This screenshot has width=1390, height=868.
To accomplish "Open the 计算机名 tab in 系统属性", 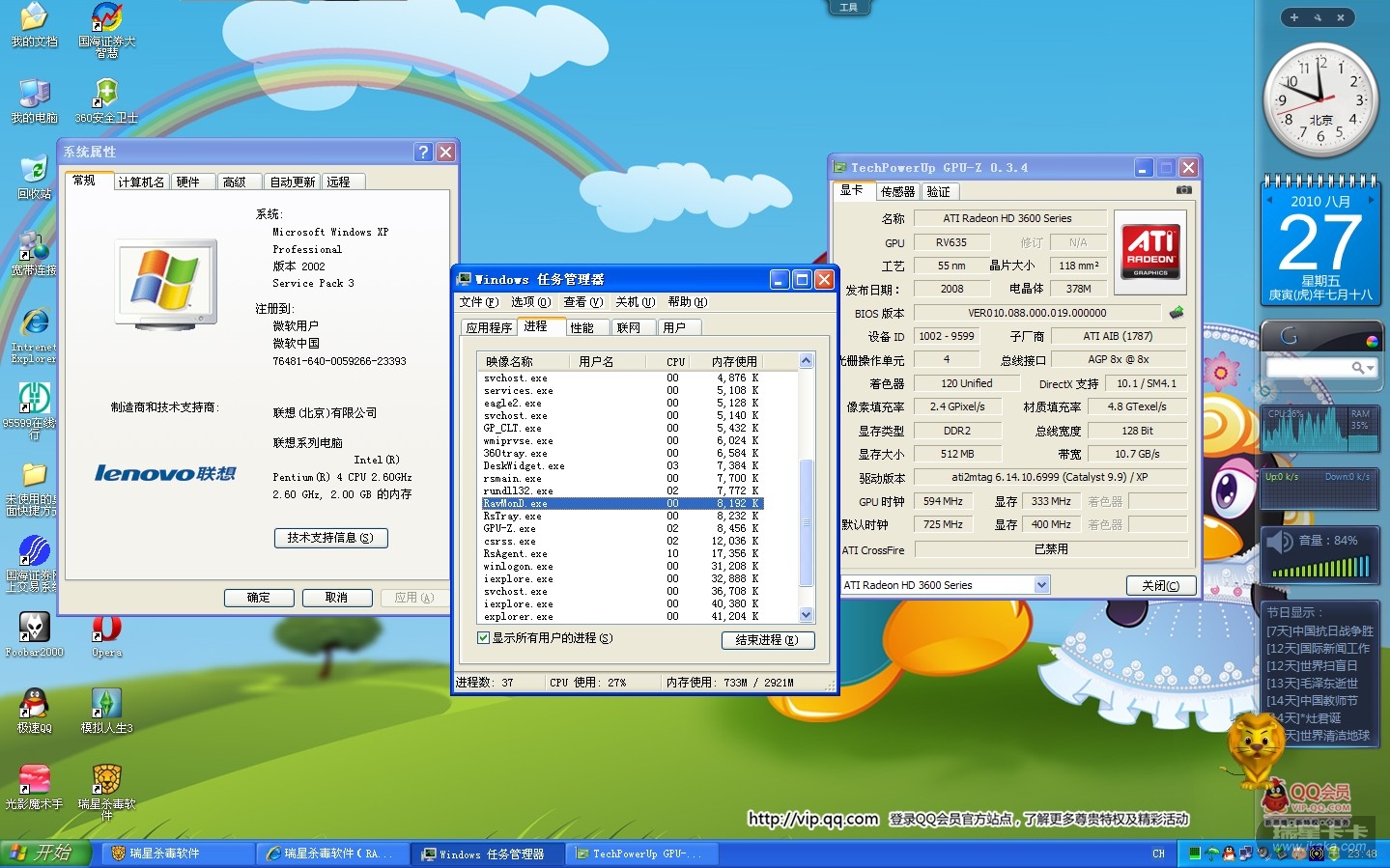I will click(141, 182).
